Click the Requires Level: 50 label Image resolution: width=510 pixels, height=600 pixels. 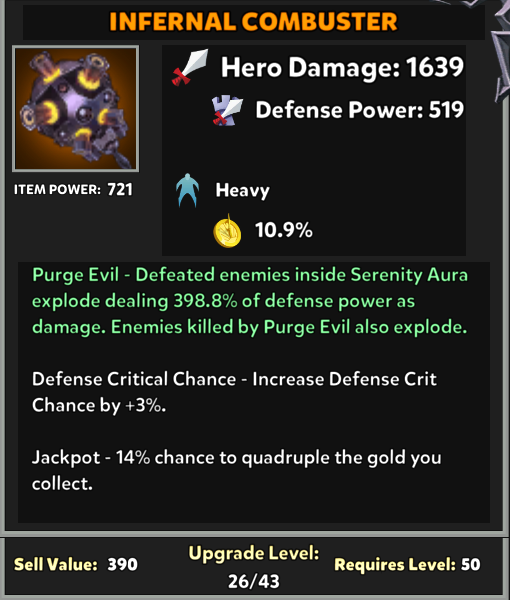(407, 564)
